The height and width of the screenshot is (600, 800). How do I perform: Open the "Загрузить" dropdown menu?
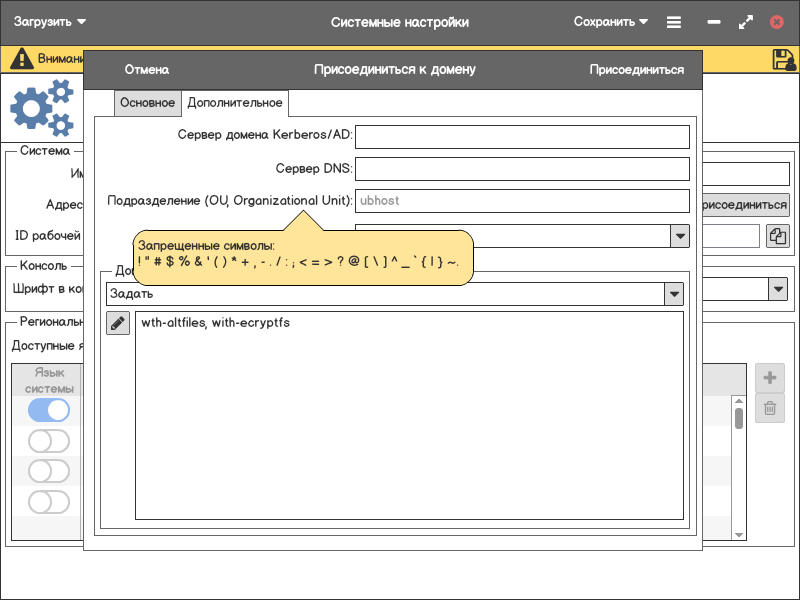[x=50, y=22]
